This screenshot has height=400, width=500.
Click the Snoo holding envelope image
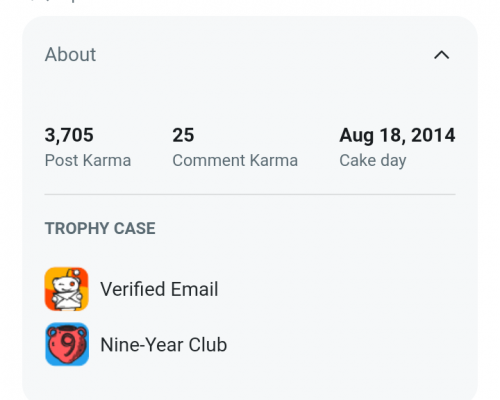point(67,289)
